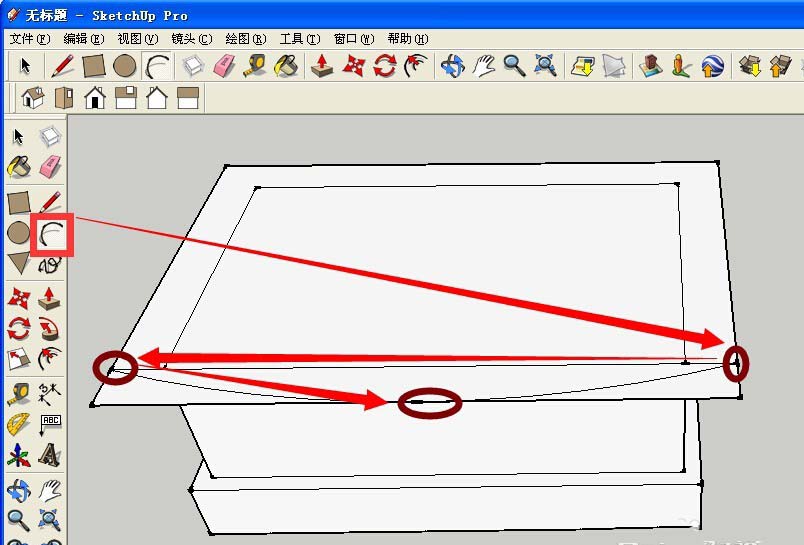This screenshot has width=804, height=545.
Task: Click the Toggle Terrain icon
Action: coord(614,66)
